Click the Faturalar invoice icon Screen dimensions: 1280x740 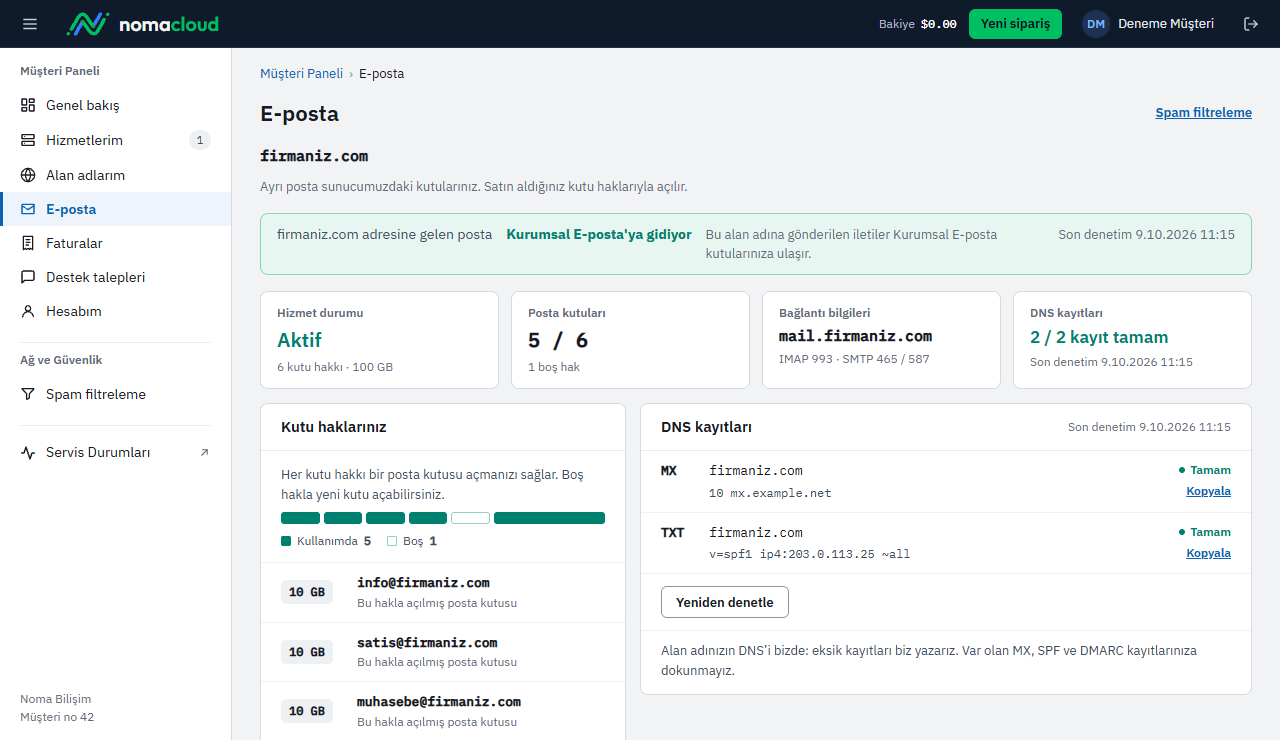point(28,243)
